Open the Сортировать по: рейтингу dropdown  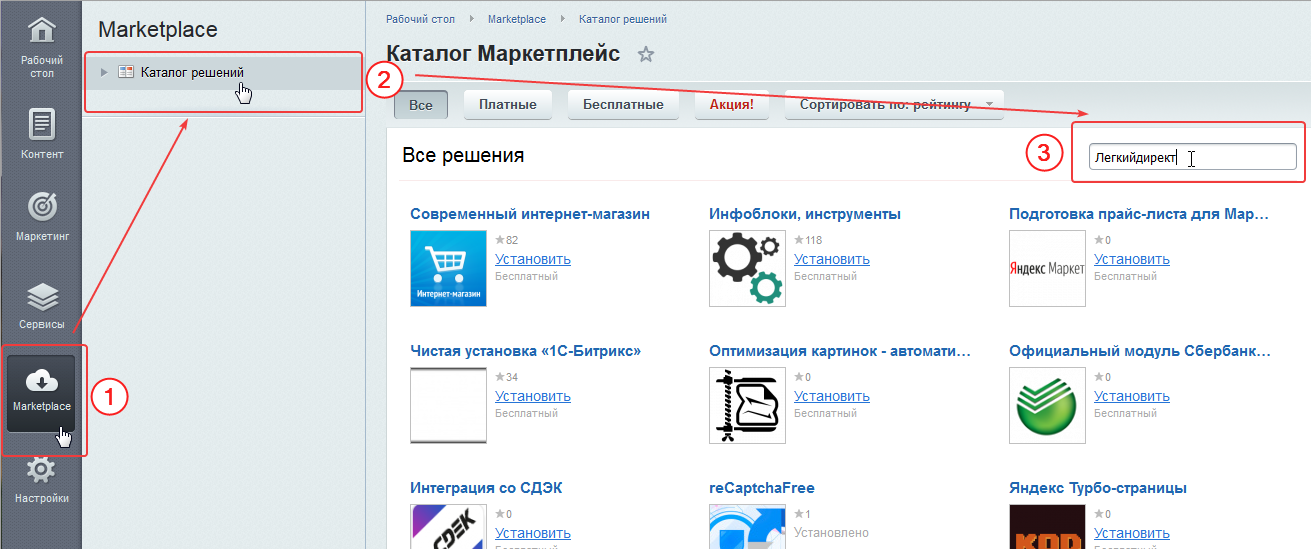894,104
